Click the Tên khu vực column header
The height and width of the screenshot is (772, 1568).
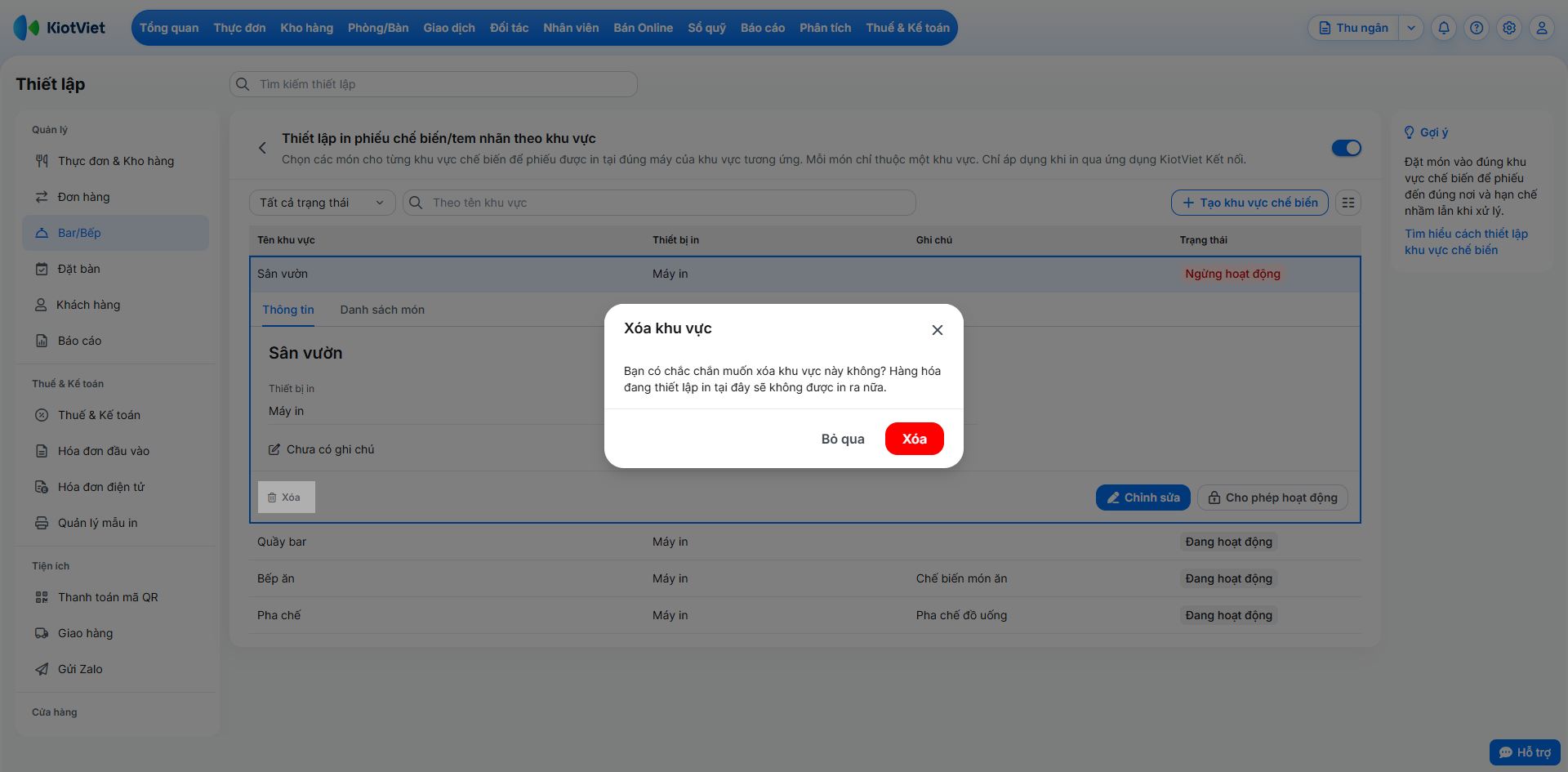click(286, 240)
